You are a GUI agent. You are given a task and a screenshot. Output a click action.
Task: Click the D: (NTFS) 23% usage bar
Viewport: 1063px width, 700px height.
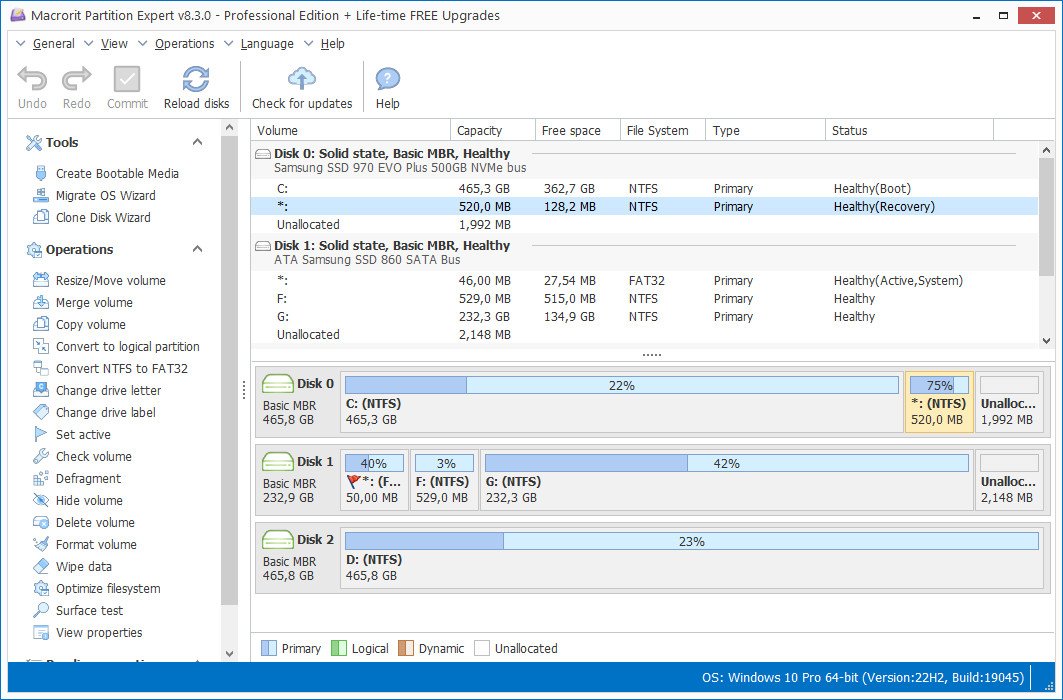pos(691,541)
